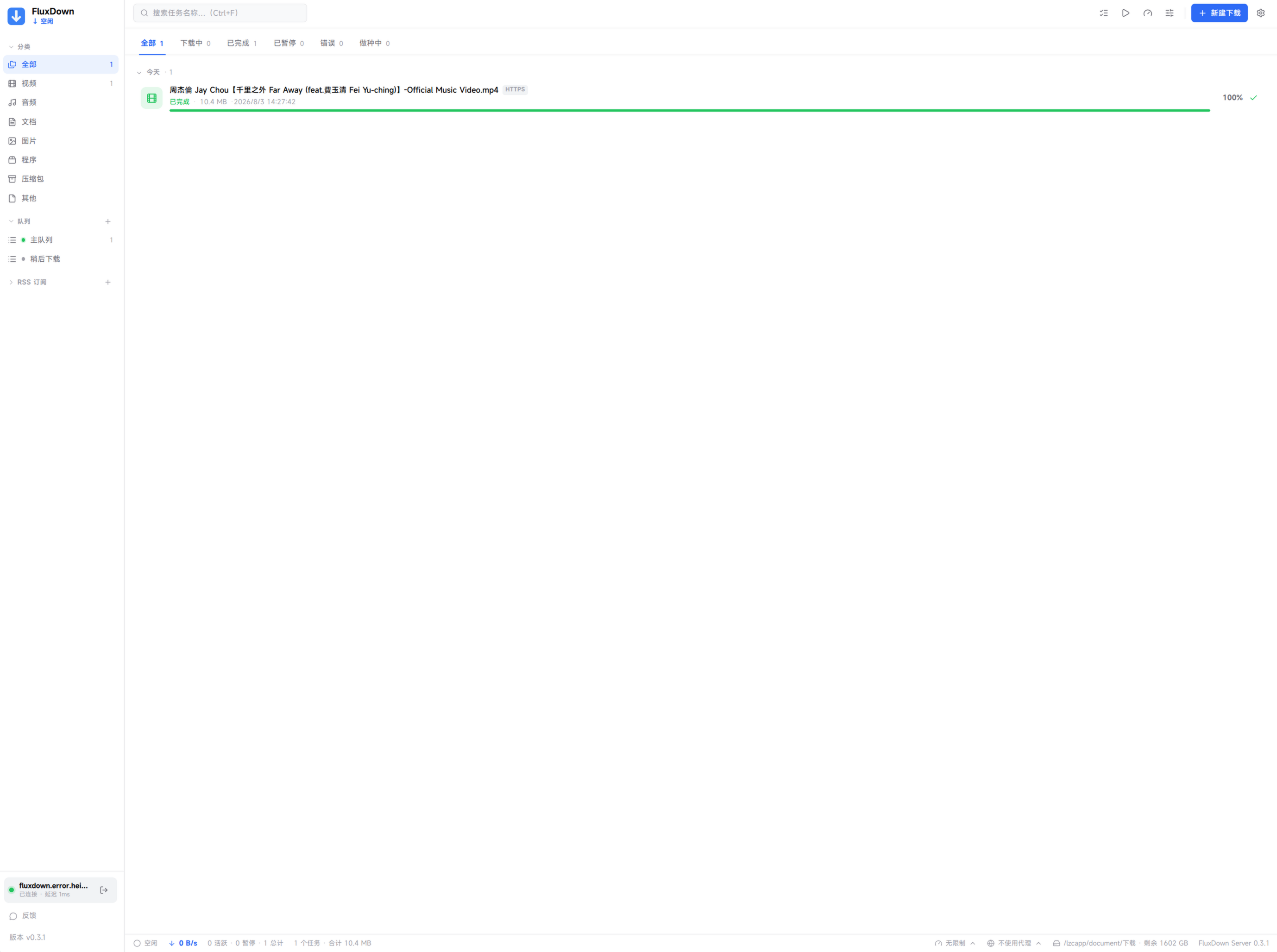Open the 稍后下载 queue
Viewport: 1277px width, 952px height.
pos(61,259)
